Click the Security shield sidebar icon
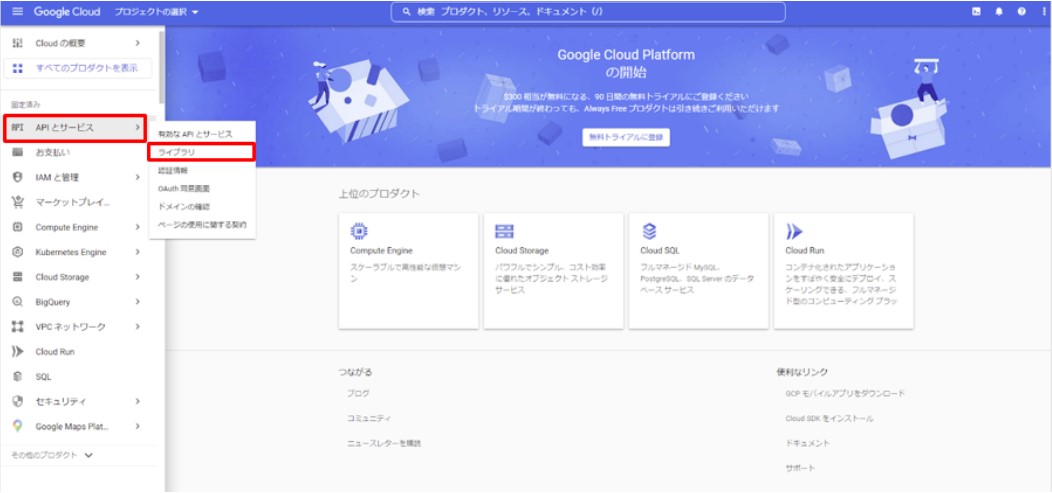Viewport: 1052px width, 493px height. tap(18, 401)
